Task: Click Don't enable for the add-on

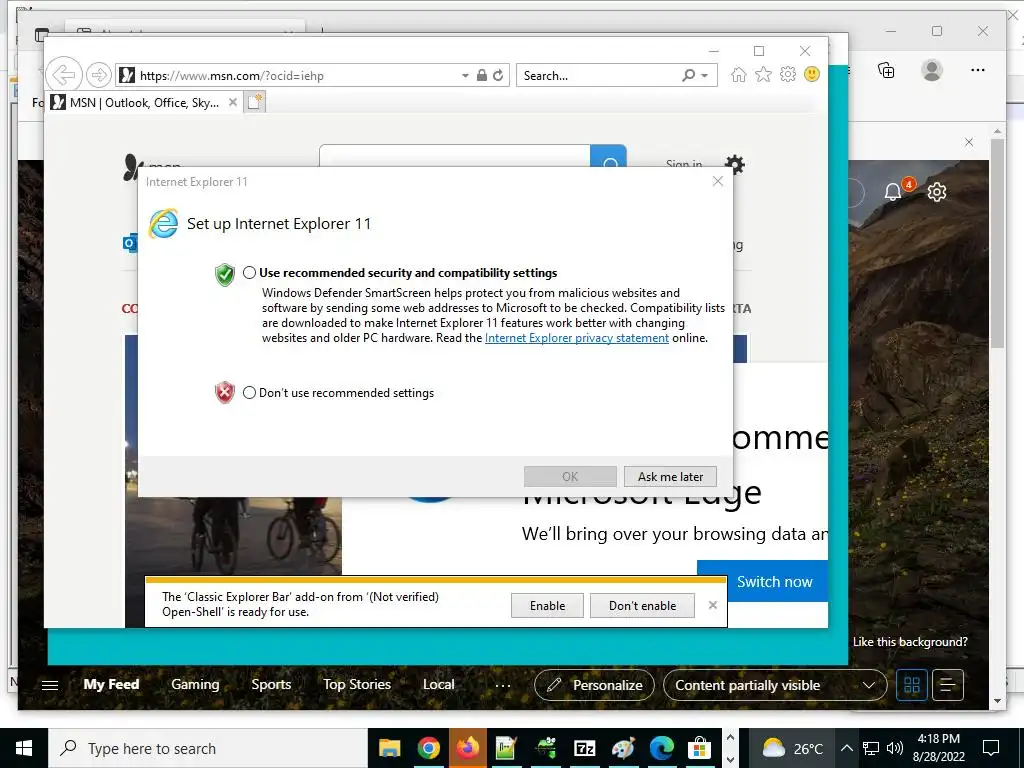Action: coord(642,606)
